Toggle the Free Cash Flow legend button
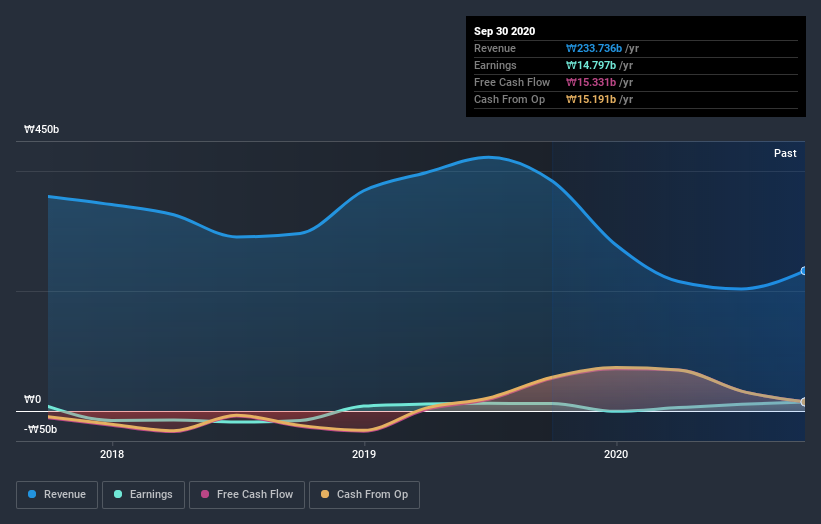Screen dimensions: 821x524 (247, 495)
